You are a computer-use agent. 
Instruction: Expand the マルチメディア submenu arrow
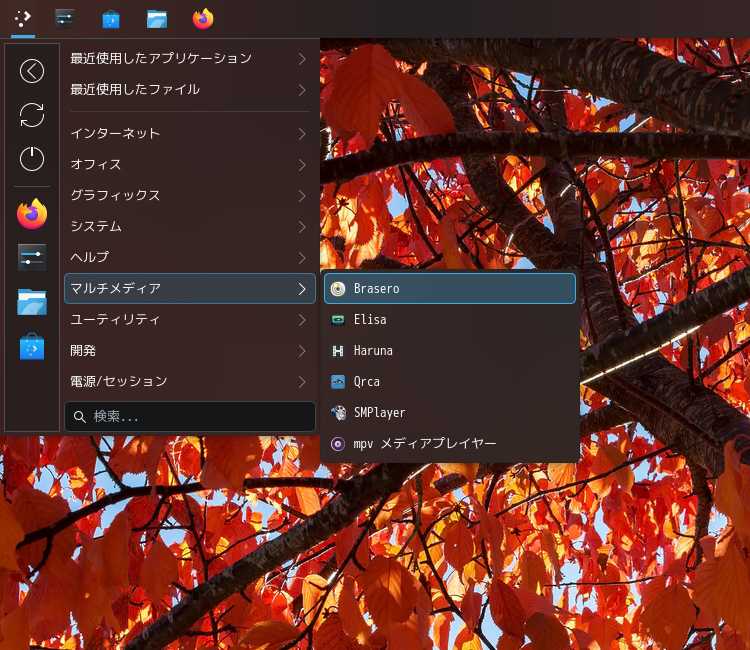[302, 289]
